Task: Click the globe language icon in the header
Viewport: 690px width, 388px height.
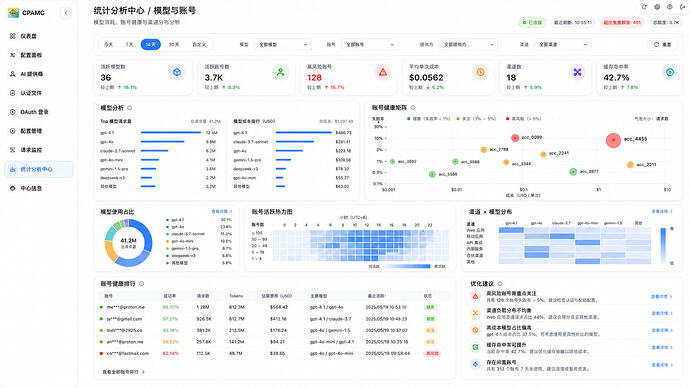Action: [x=657, y=7]
